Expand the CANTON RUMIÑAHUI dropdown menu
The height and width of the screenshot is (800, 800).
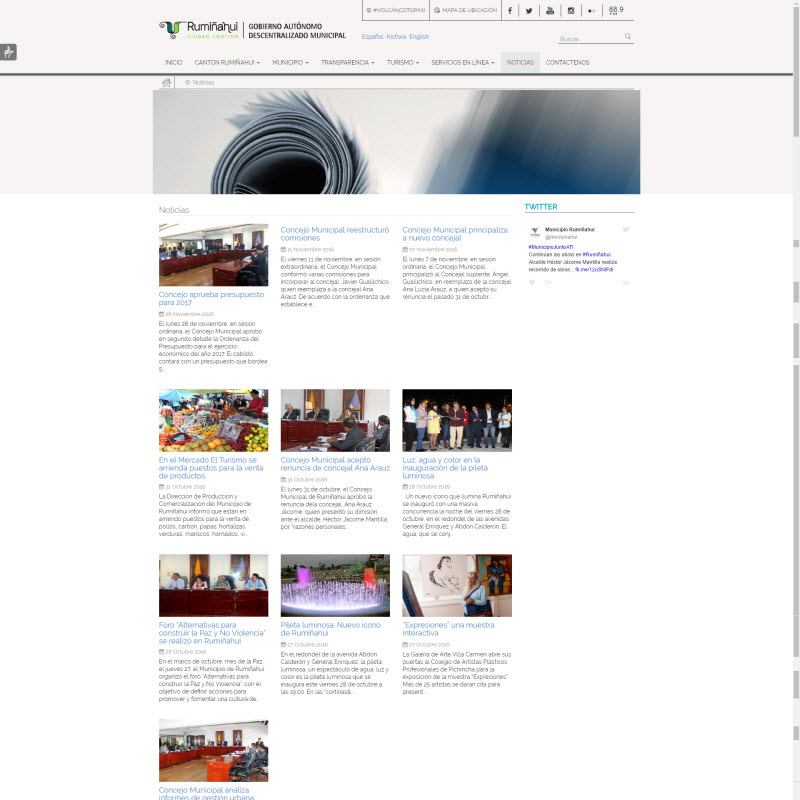(x=227, y=62)
